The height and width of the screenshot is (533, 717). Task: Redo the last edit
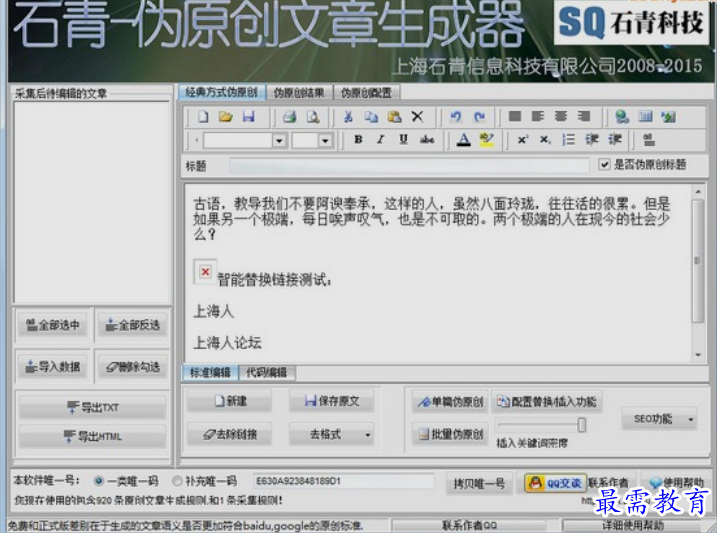(x=479, y=117)
